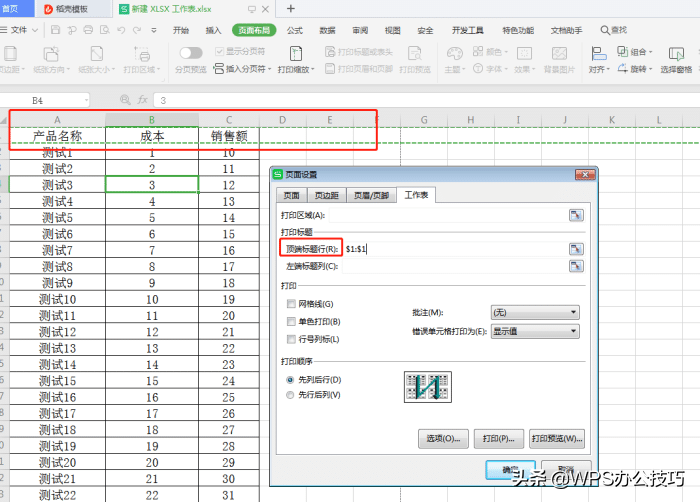The height and width of the screenshot is (502, 700).
Task: Open print scaling dropdown
Action: 296,60
